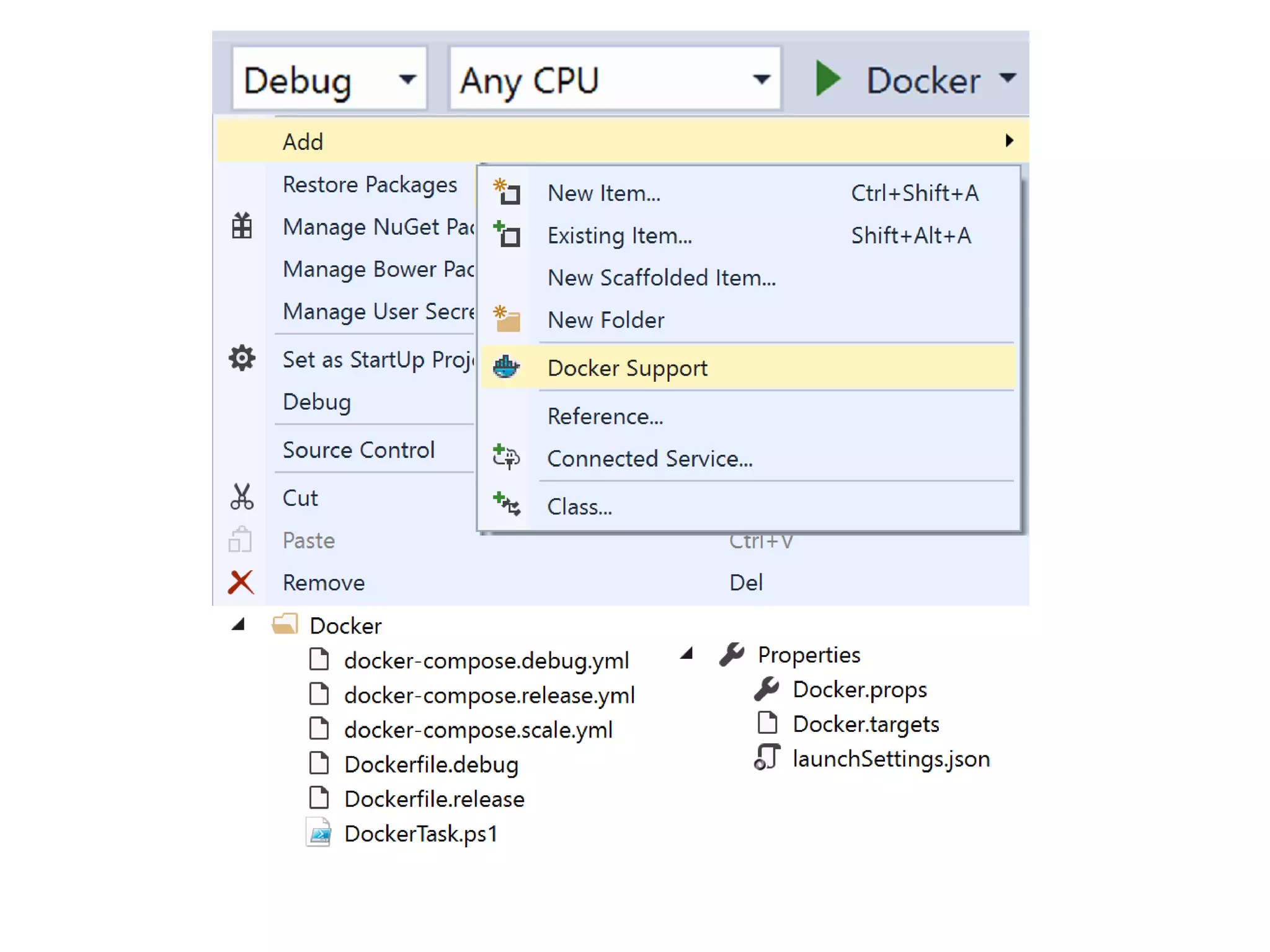The image size is (1270, 952).
Task: Click the StartUp Project gear icon
Action: (x=242, y=358)
